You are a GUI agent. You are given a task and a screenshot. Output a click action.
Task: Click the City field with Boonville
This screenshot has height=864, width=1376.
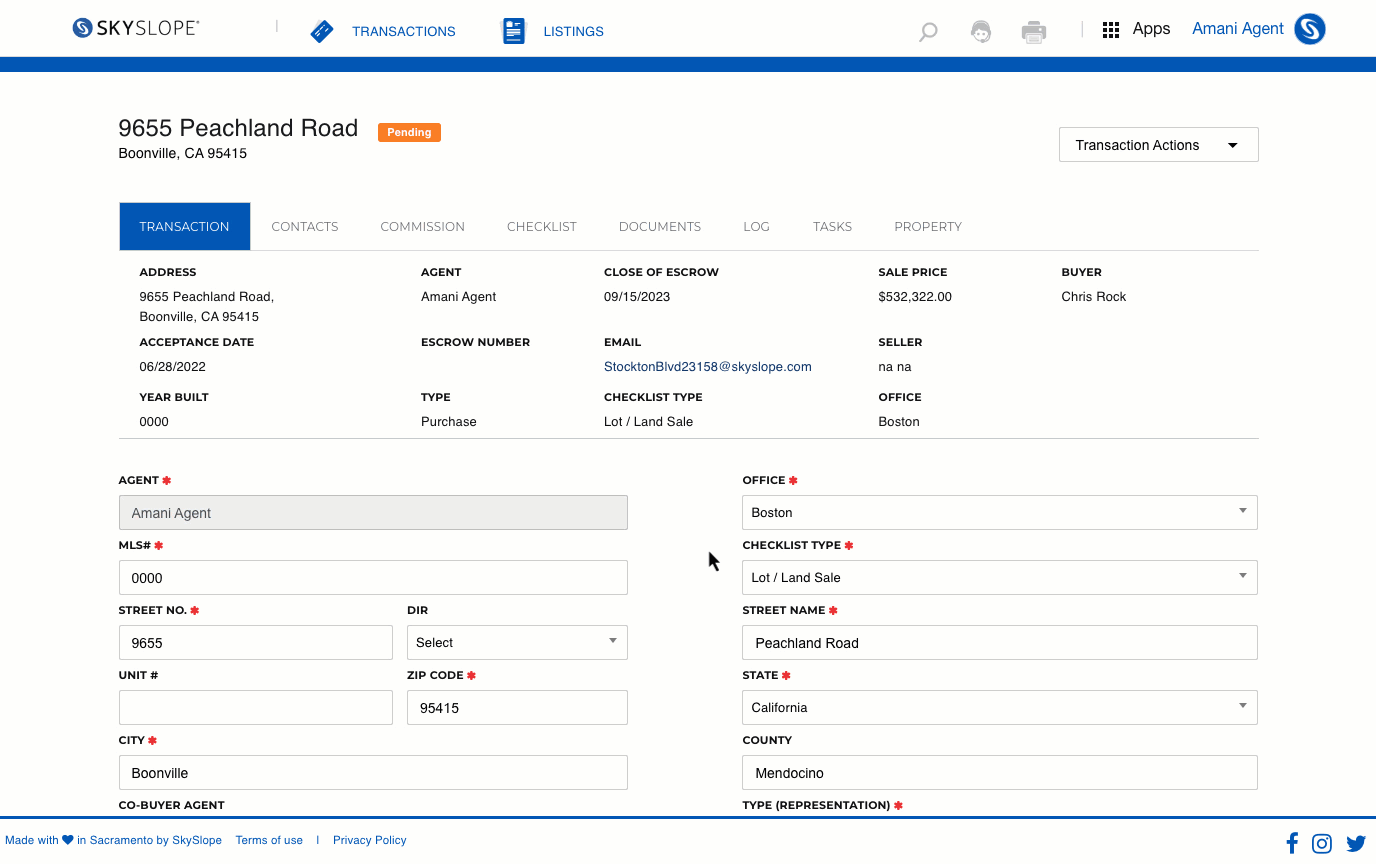click(x=373, y=773)
